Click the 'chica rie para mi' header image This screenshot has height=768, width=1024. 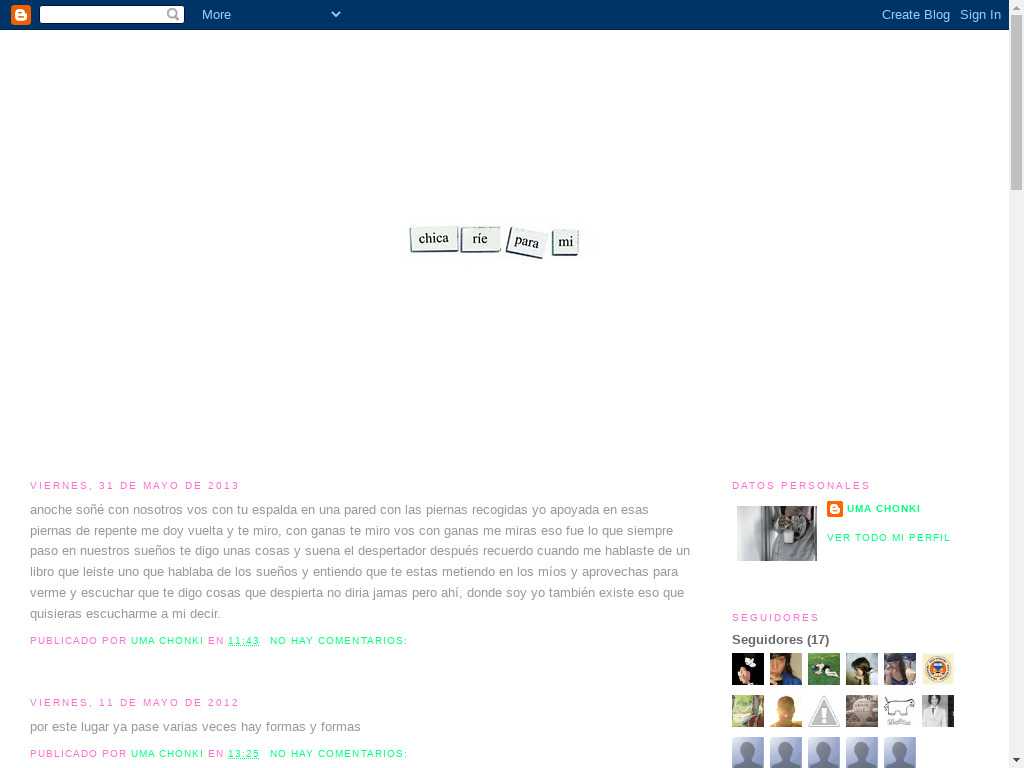[494, 241]
